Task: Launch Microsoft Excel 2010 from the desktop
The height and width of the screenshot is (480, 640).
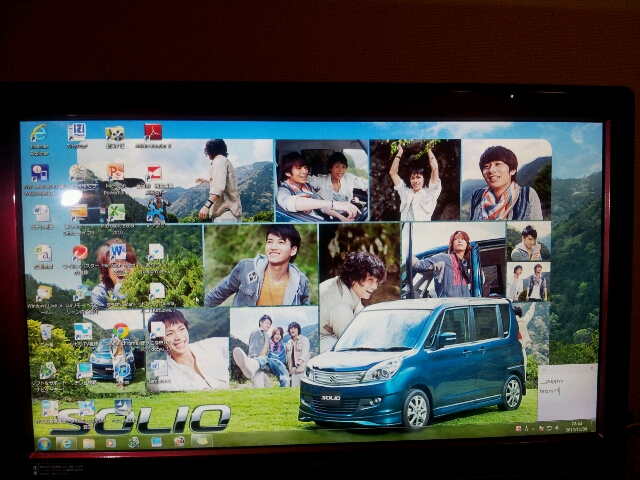Action: click(117, 219)
